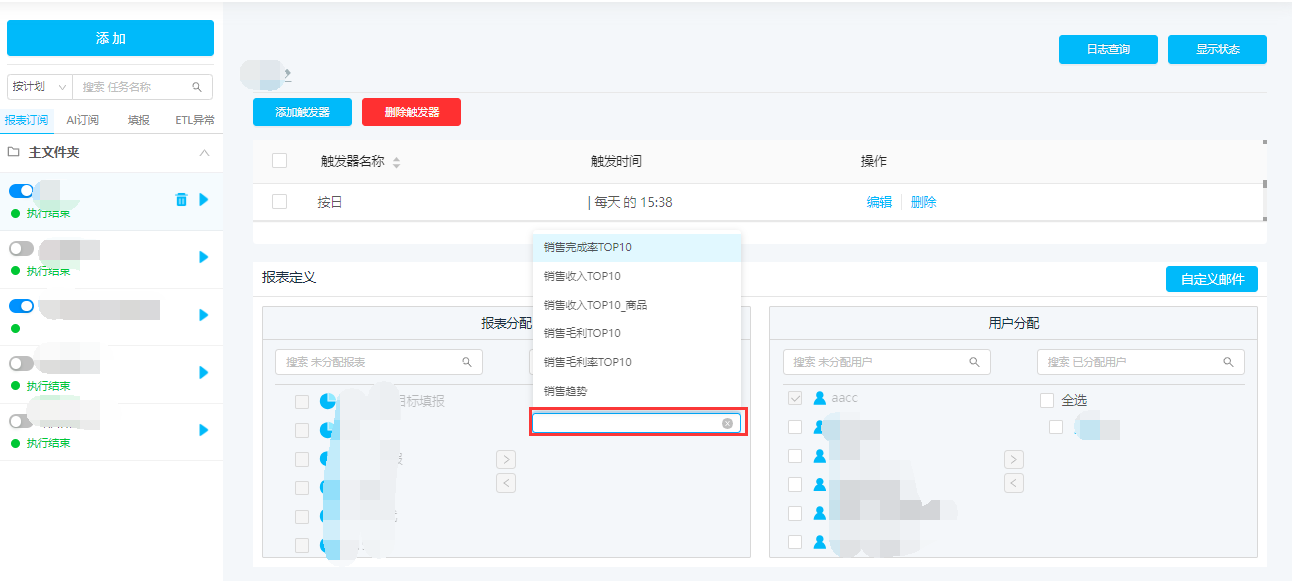Unassign users with 用户分配 < arrow
Image resolution: width=1292 pixels, height=581 pixels.
pos(1014,484)
